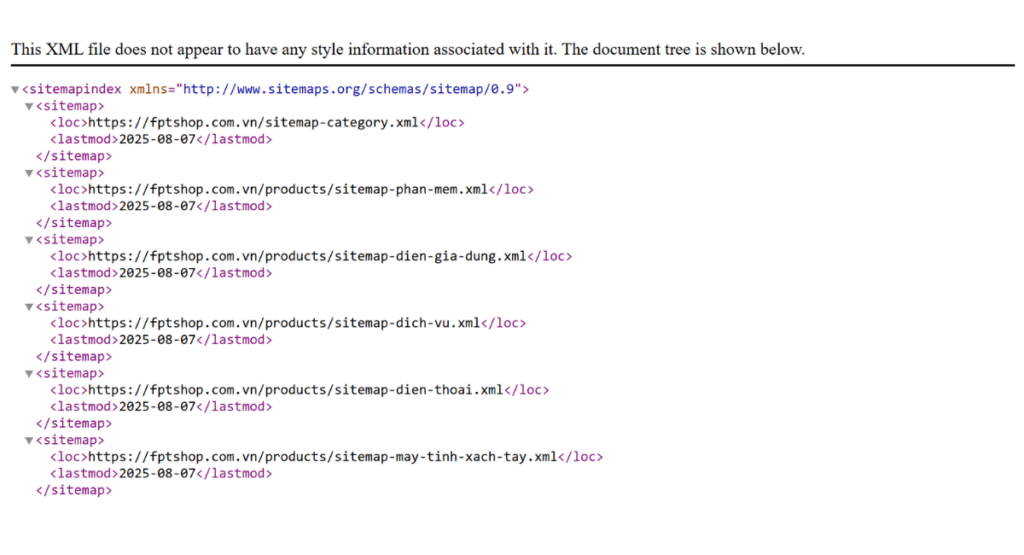The width and height of the screenshot is (1024, 555).
Task: Collapse the sitemap node containing sitemap-category.xml
Action: 29,106
